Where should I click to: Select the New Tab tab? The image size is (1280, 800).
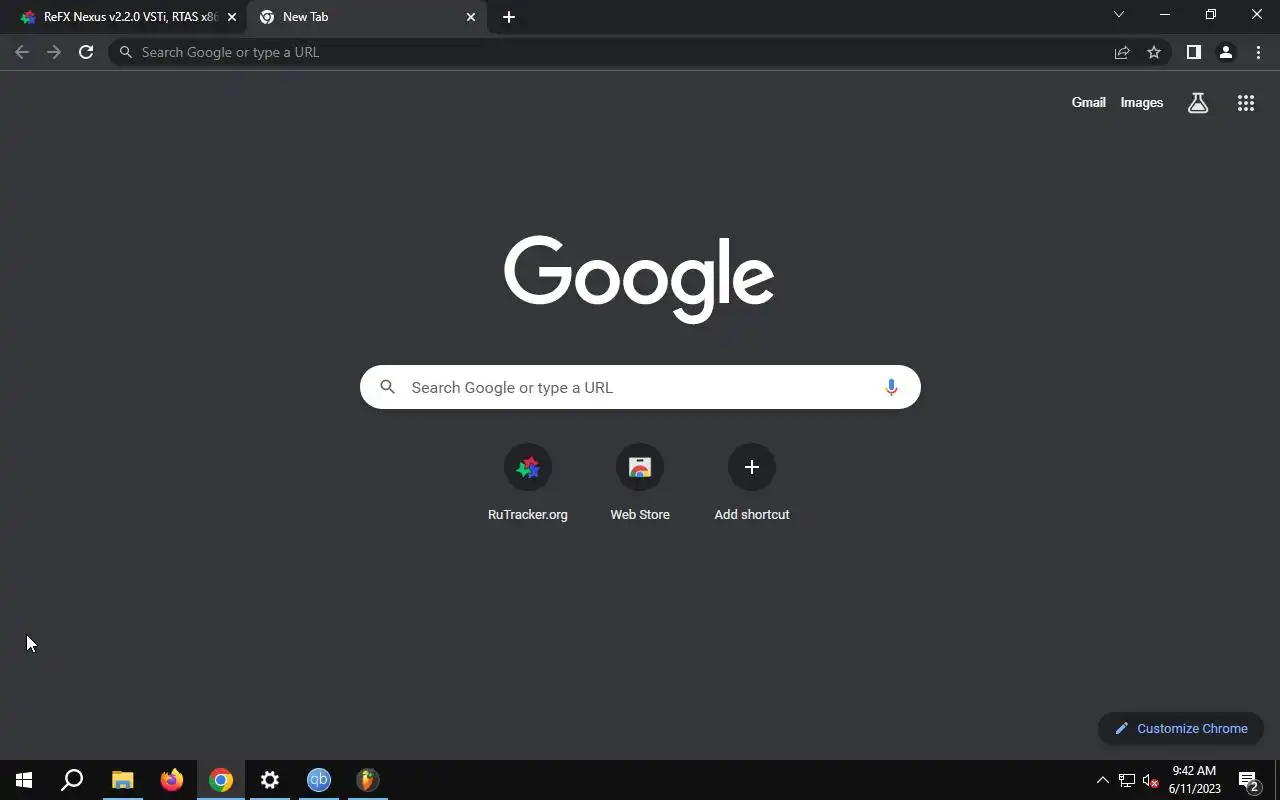365,17
